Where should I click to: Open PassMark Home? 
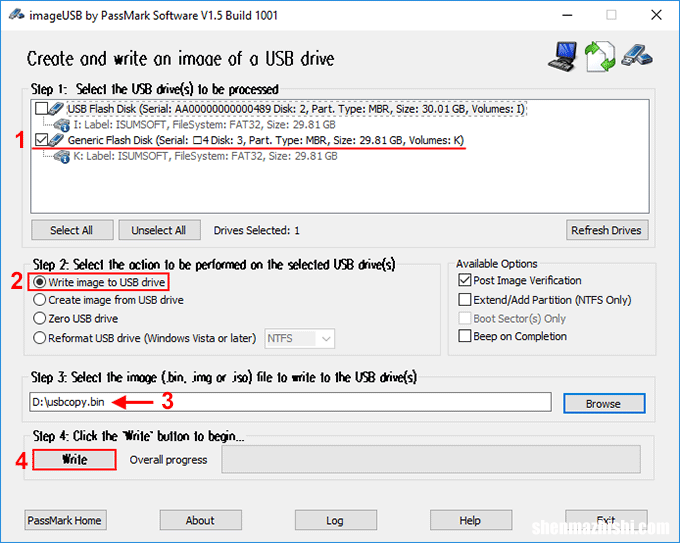point(65,520)
